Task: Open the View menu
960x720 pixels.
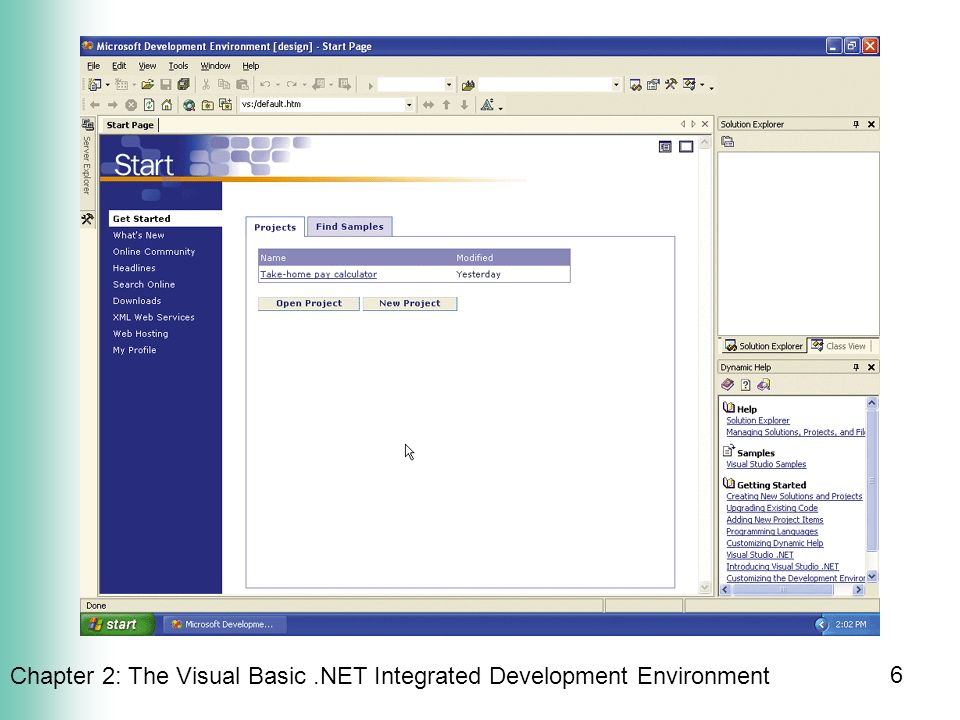Action: (147, 66)
